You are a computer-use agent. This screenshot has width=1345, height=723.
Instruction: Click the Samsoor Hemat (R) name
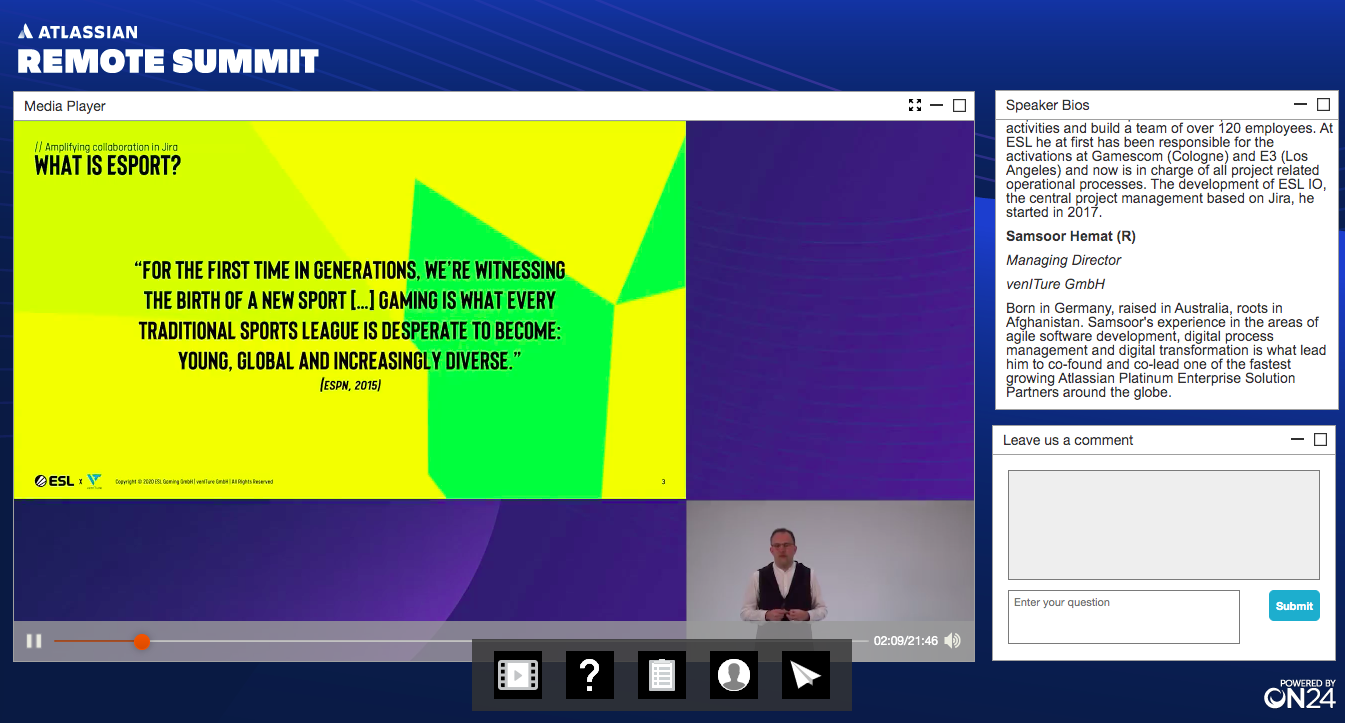click(x=1071, y=236)
